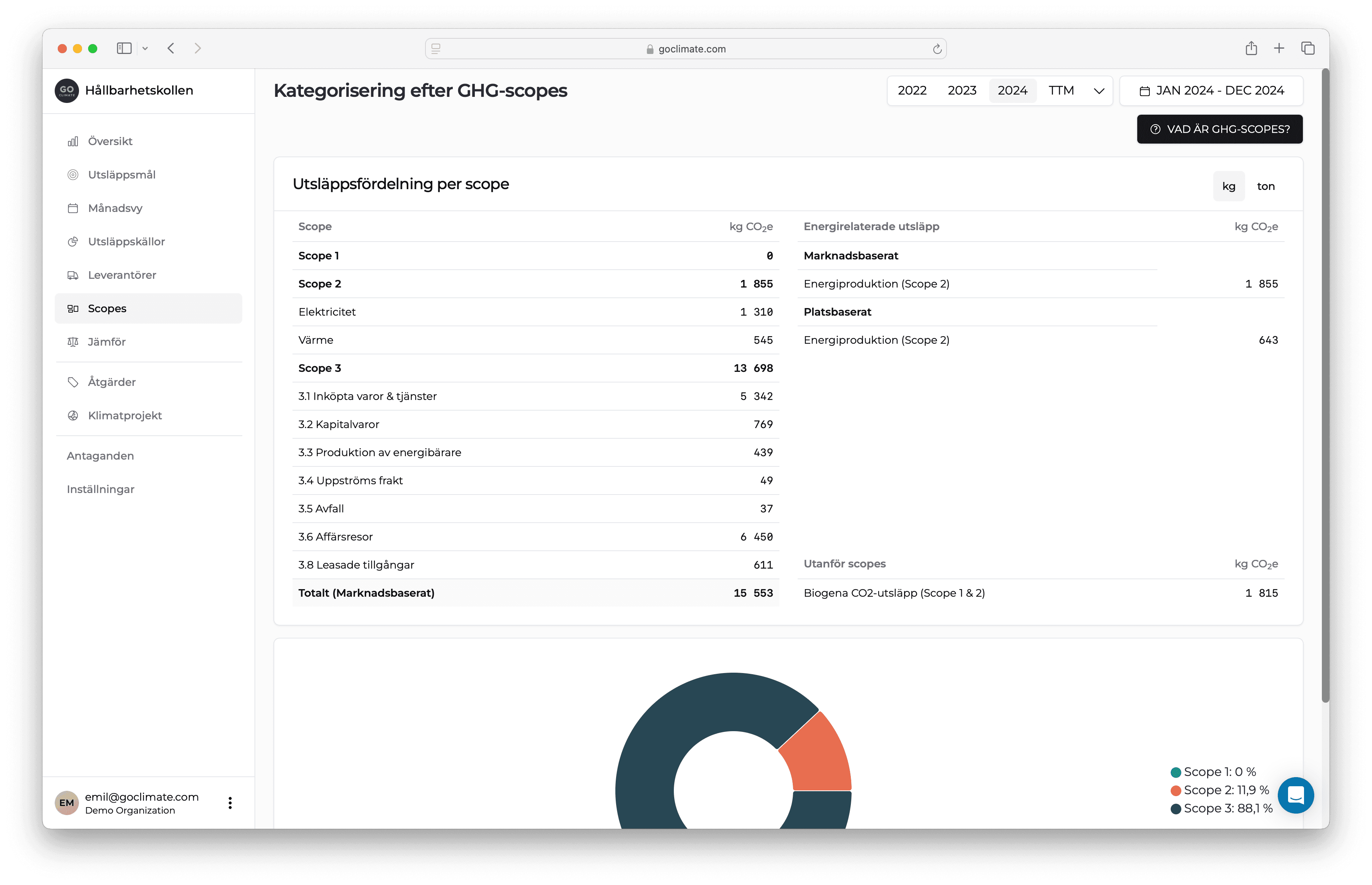1372x885 pixels.
Task: Open the user account options menu
Action: pyautogui.click(x=230, y=803)
